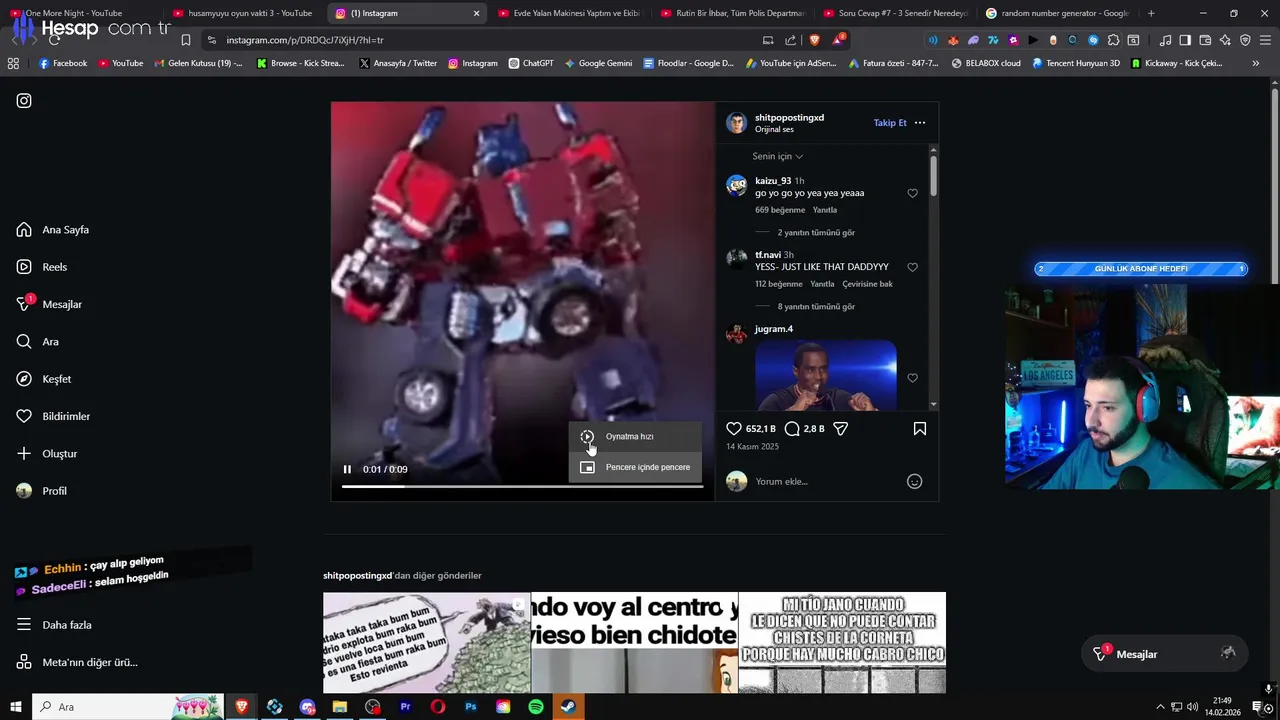1280x720 pixels.
Task: Toggle the browser sidebar panel
Action: [x=1185, y=40]
